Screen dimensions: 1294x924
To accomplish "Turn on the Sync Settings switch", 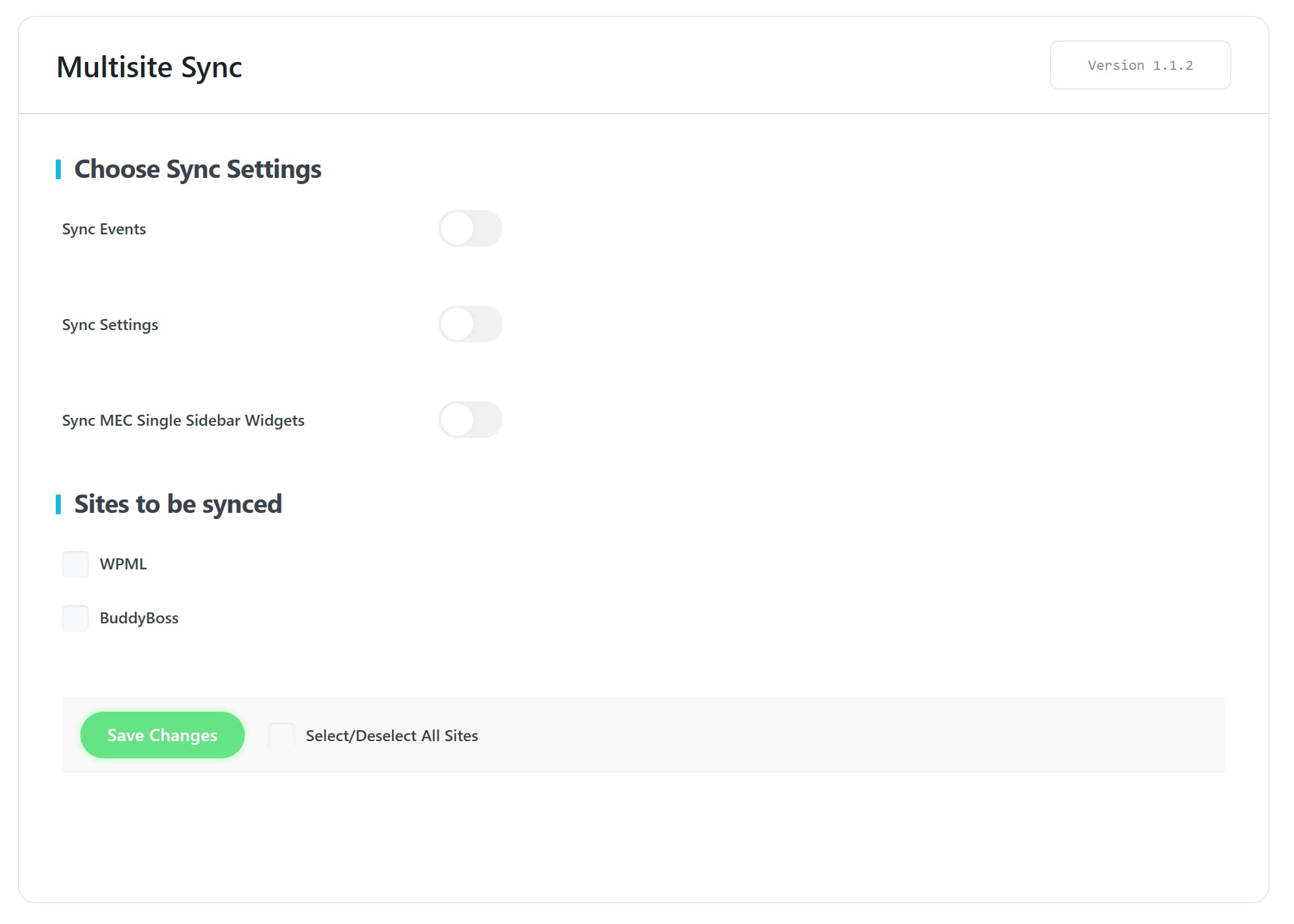I will click(x=470, y=324).
